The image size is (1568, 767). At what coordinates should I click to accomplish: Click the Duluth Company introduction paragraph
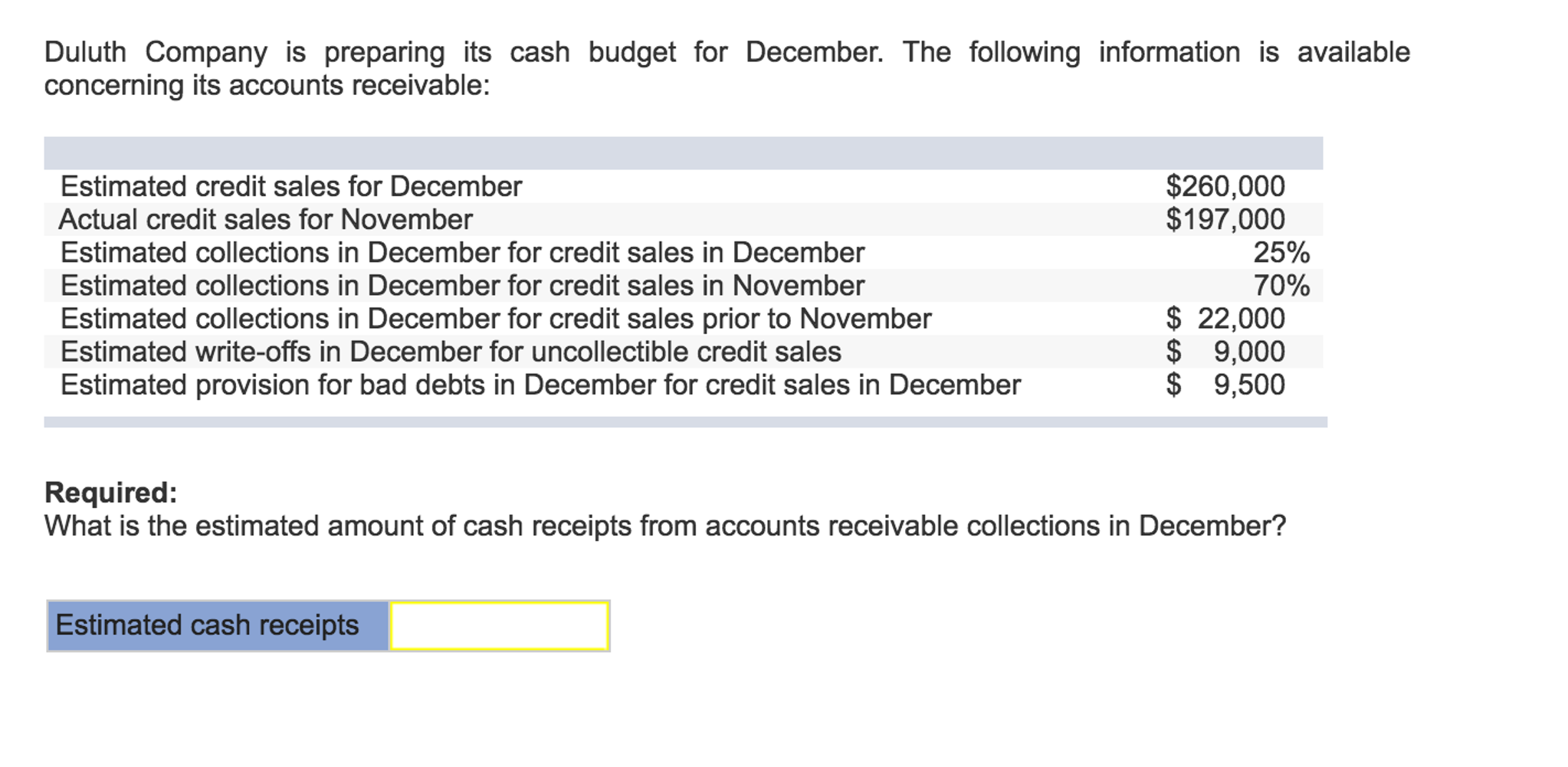(x=728, y=67)
